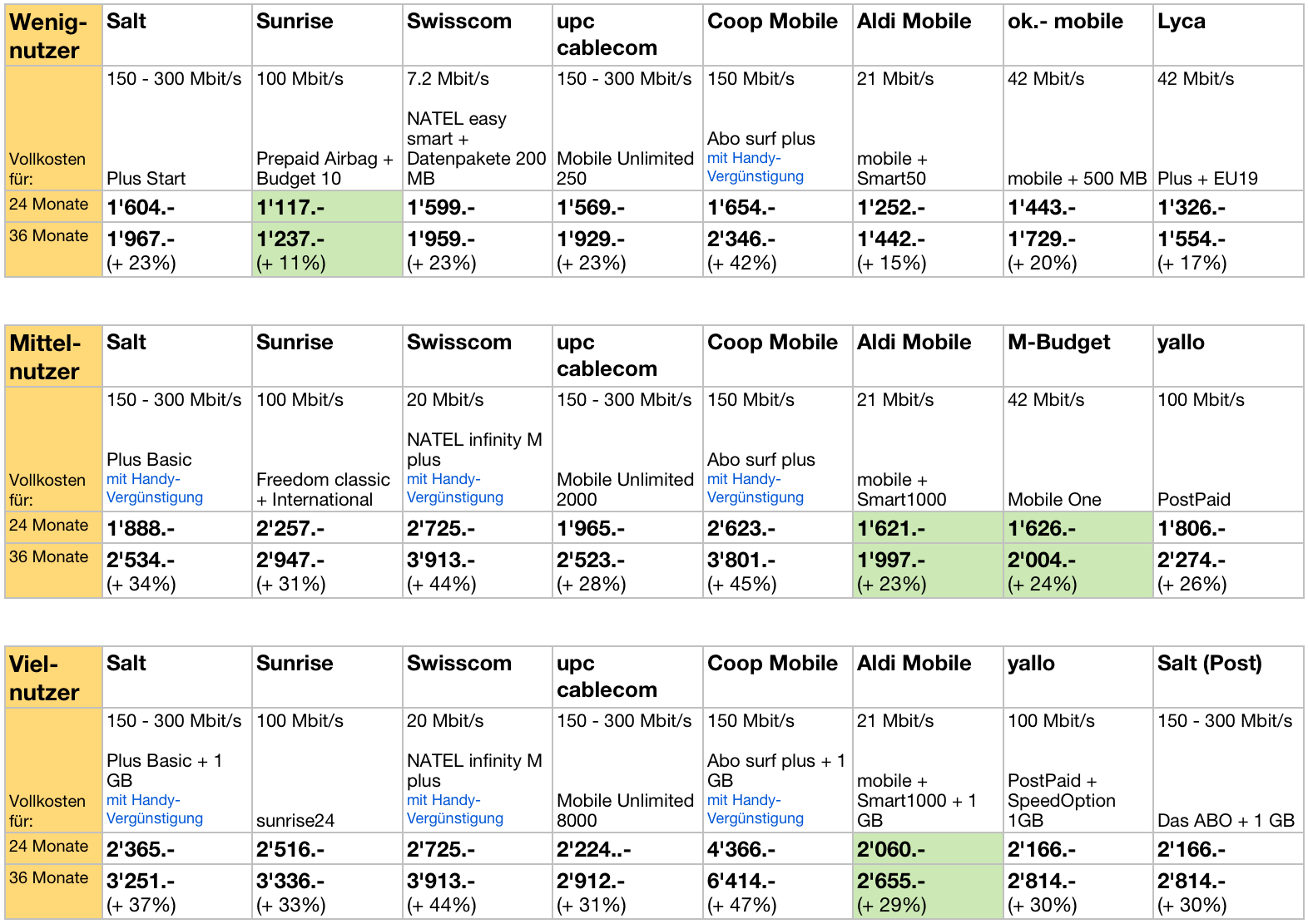Click the Prepaid Airbag + Budget 10 cell
The height and width of the screenshot is (924, 1308).
(x=327, y=168)
